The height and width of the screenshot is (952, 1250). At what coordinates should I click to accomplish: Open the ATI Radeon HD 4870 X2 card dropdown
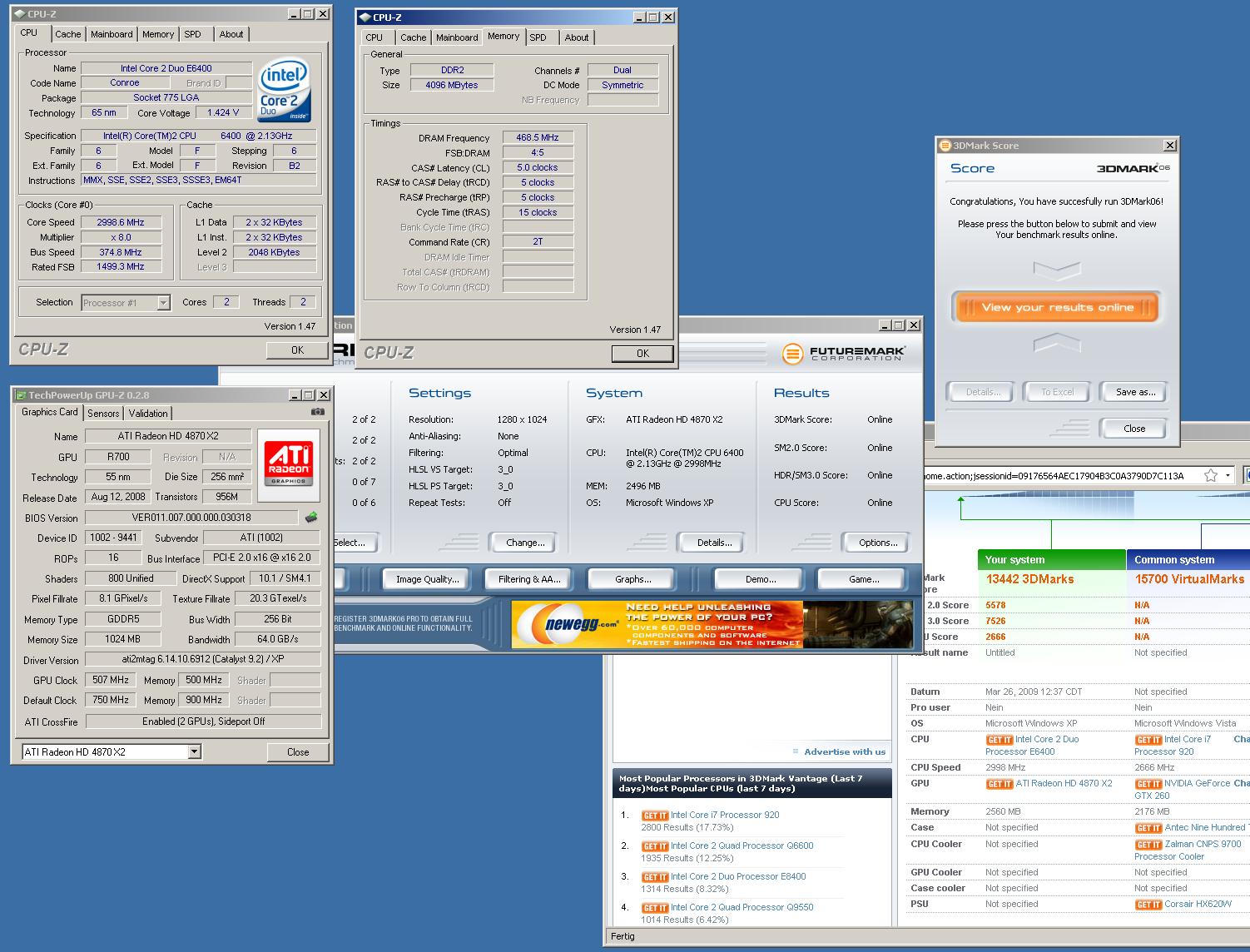click(194, 751)
